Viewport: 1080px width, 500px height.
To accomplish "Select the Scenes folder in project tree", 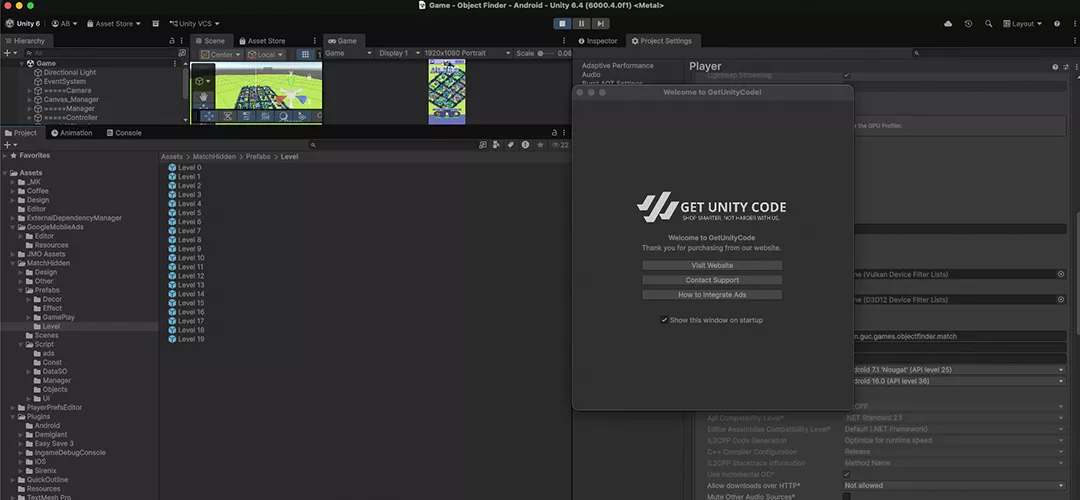I will 46,335.
